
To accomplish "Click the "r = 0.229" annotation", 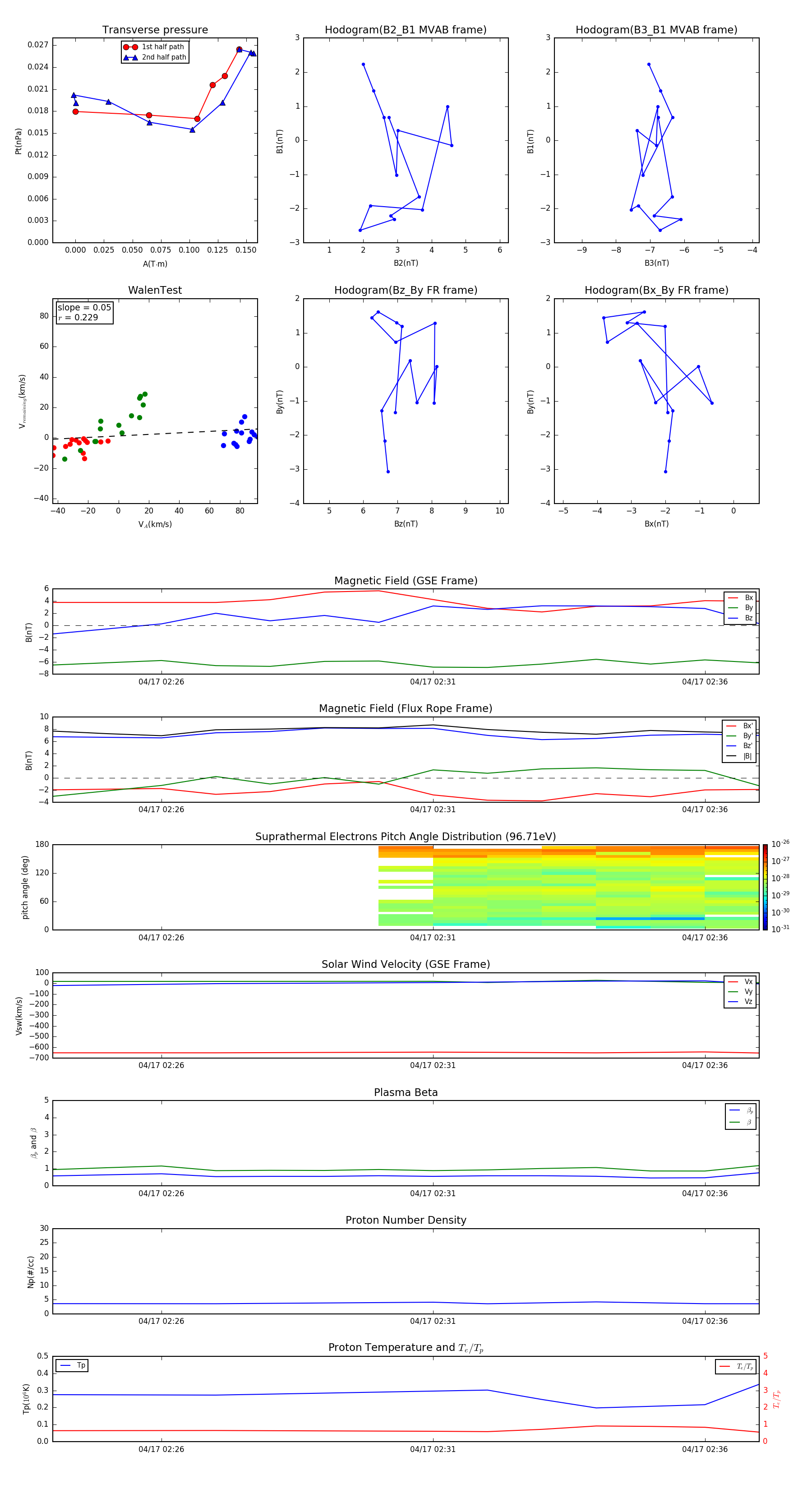I will coord(78,317).
